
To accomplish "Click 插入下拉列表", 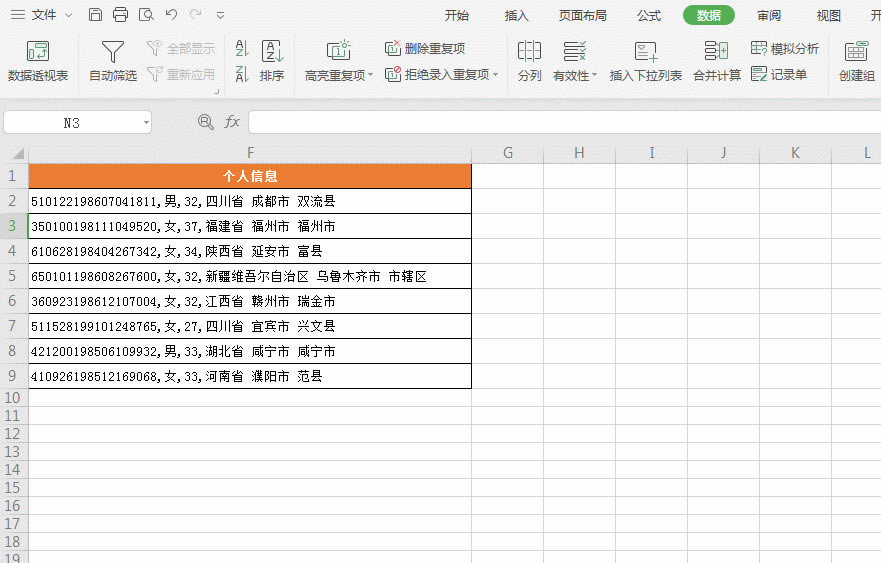I will [646, 61].
